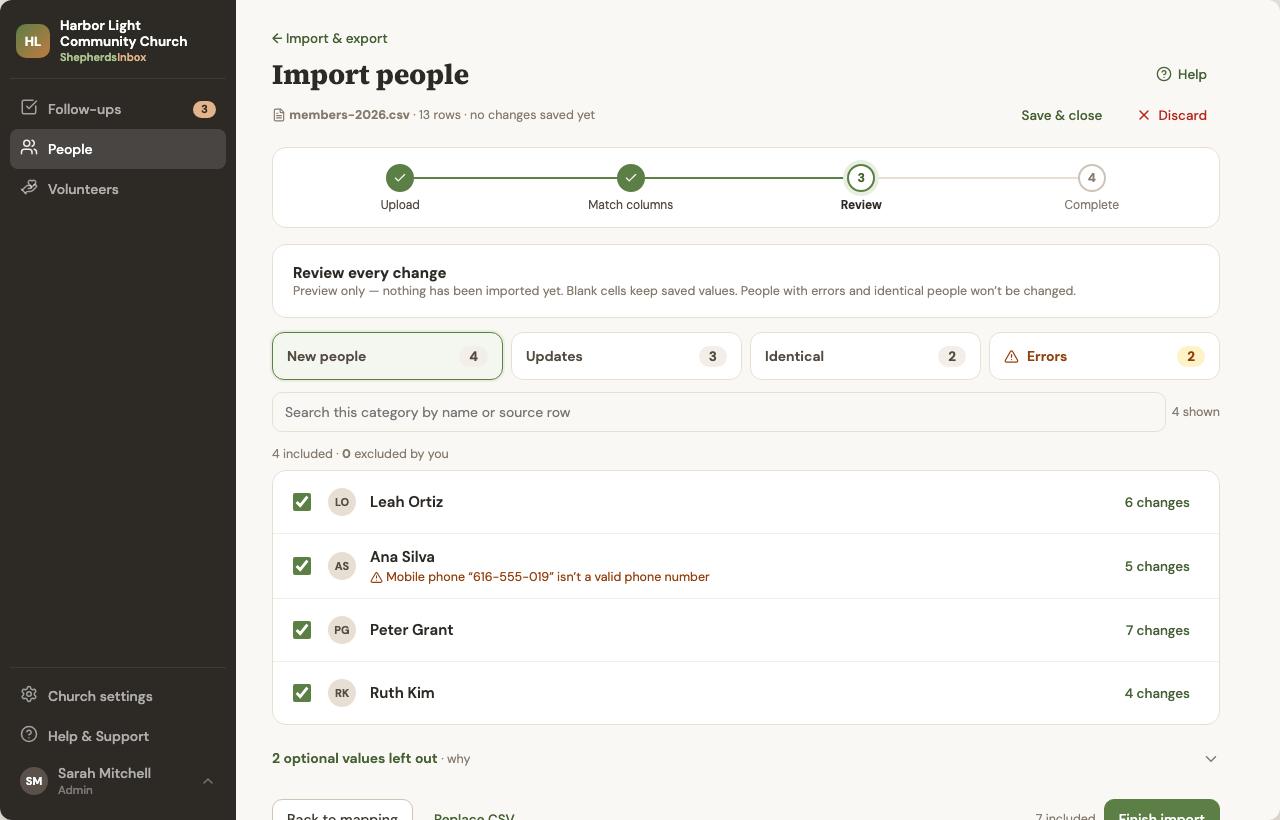The image size is (1280, 820).
Task: Click the Complete step 4 circle
Action: 1091,178
